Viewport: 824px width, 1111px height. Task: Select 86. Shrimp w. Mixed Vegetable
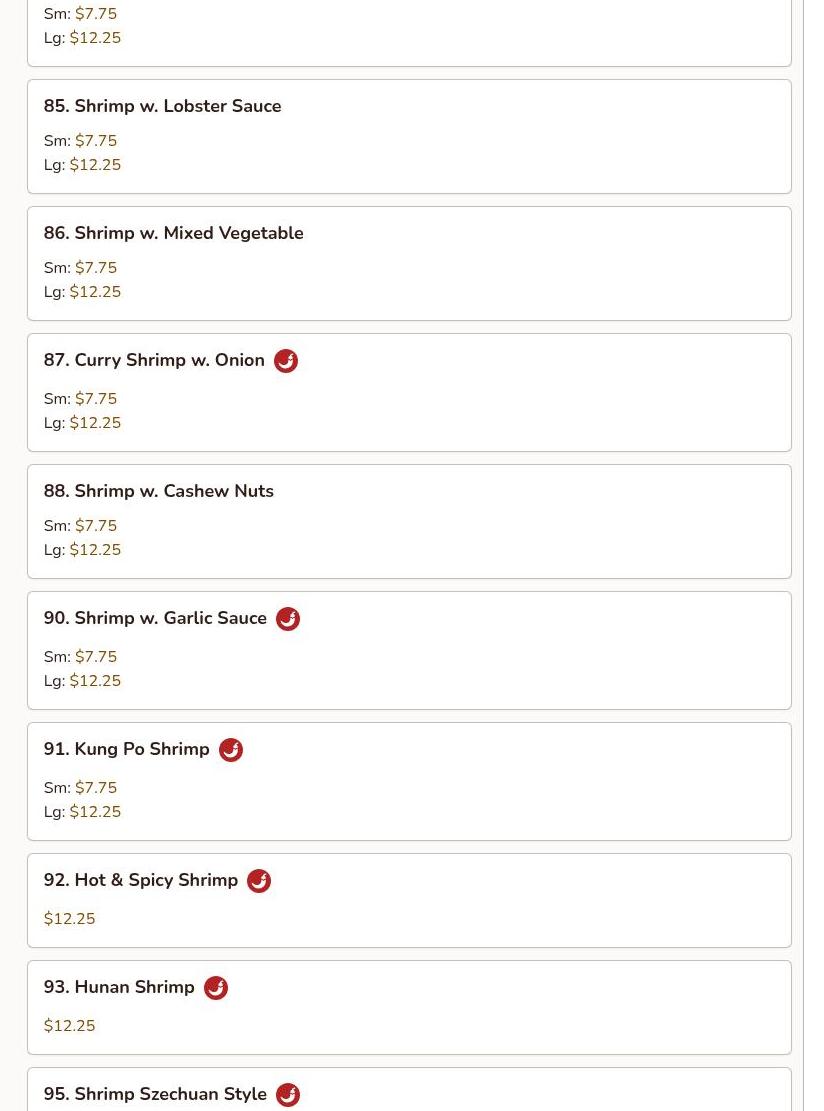click(173, 233)
